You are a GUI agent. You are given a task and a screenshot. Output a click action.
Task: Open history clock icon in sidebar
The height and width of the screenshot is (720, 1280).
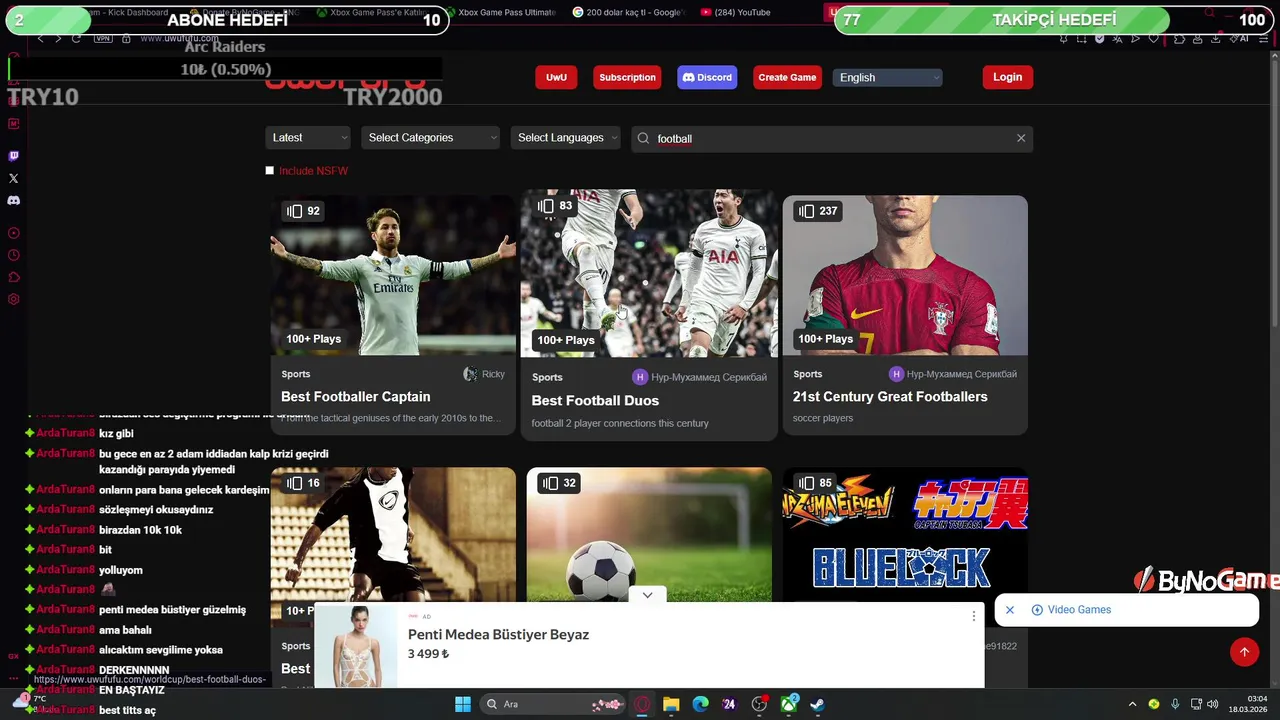(13, 255)
